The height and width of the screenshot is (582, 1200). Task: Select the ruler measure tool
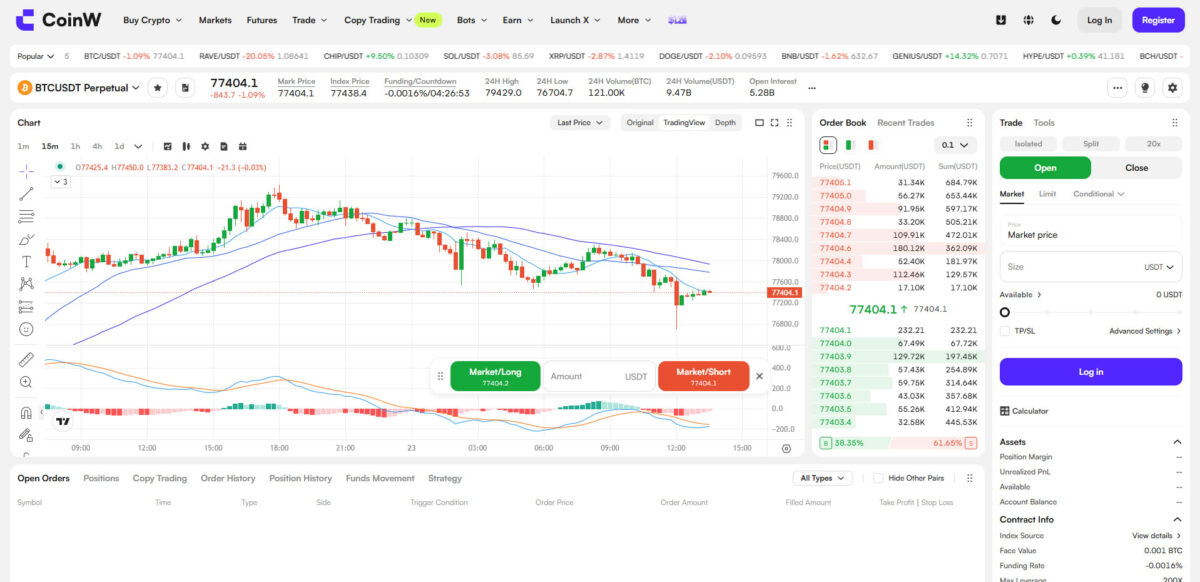(x=26, y=359)
